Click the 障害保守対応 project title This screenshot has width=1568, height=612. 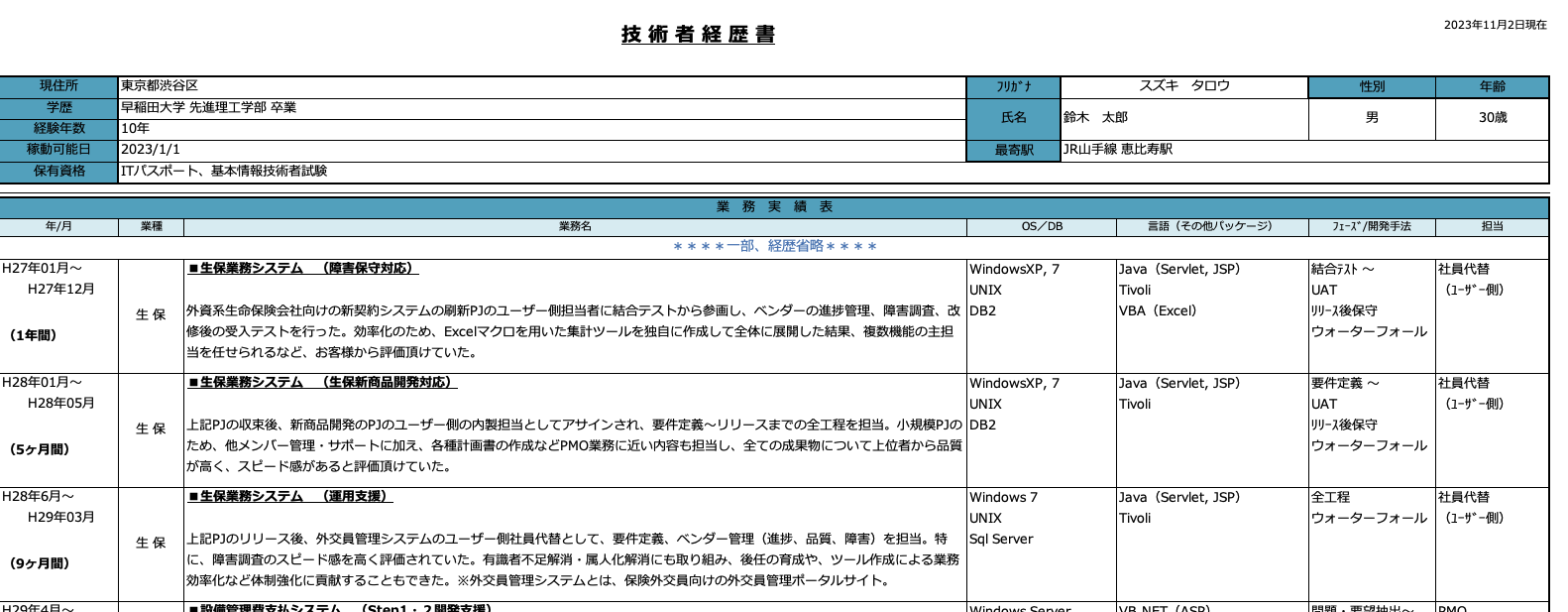(303, 268)
